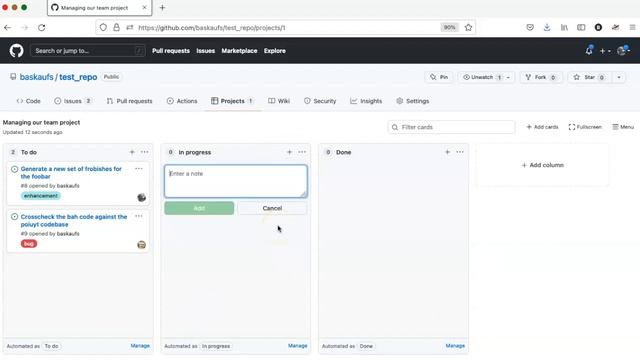Open the Generate a new set of frobishes issue
Image resolution: width=640 pixels, height=360 pixels.
point(71,173)
